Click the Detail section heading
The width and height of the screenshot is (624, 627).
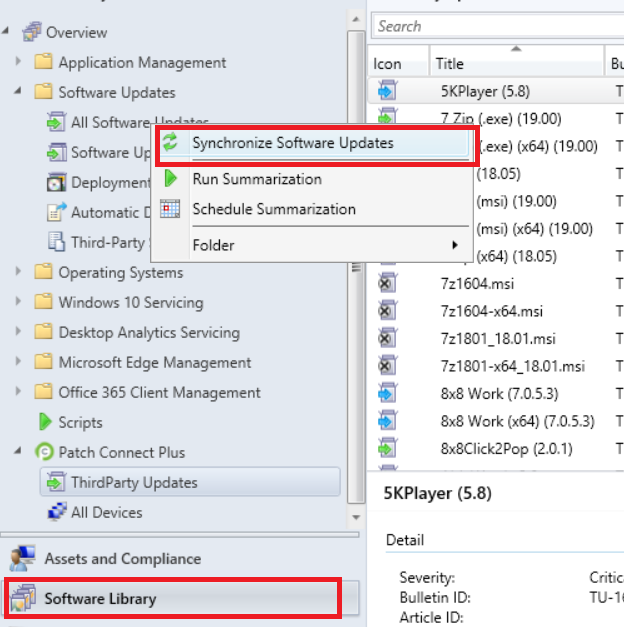405,540
